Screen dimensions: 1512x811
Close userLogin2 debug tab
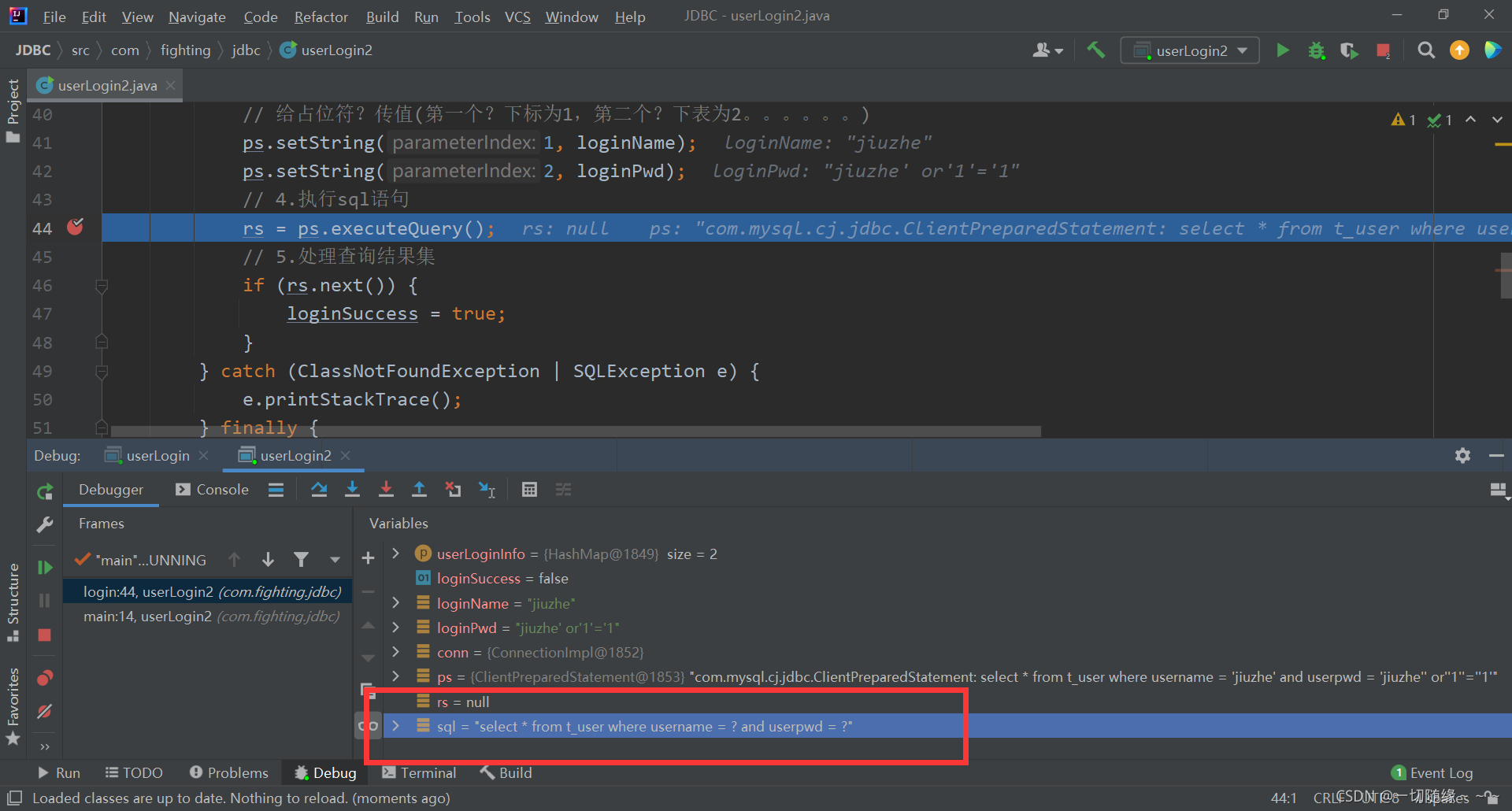pyautogui.click(x=346, y=456)
